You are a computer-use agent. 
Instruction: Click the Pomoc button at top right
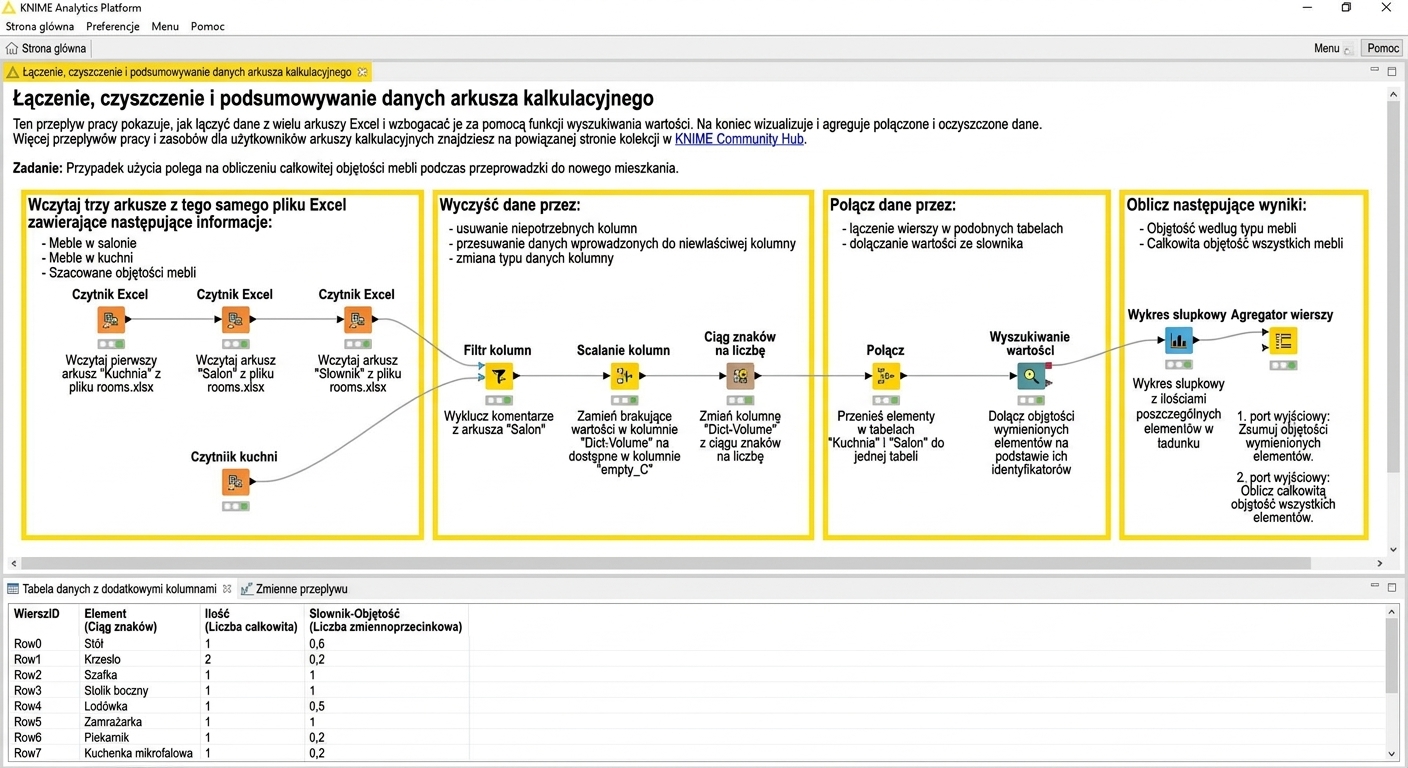1383,48
